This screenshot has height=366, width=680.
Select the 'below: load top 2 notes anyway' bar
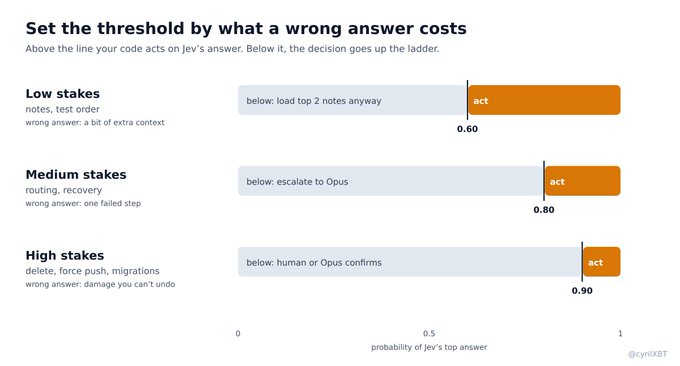click(352, 100)
